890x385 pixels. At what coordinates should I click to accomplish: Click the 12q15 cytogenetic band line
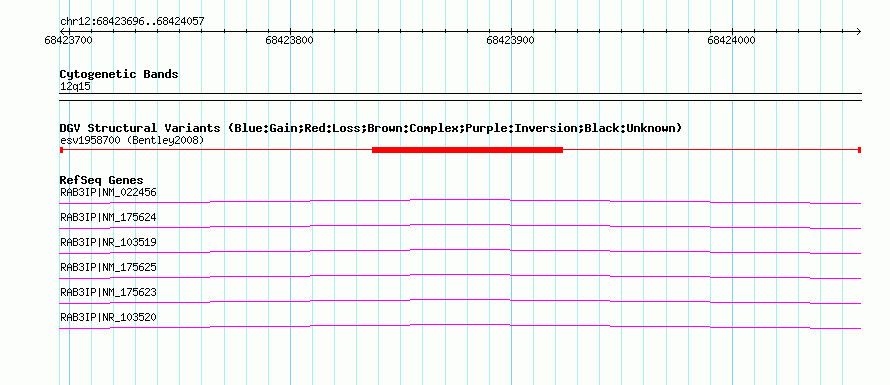(x=460, y=97)
